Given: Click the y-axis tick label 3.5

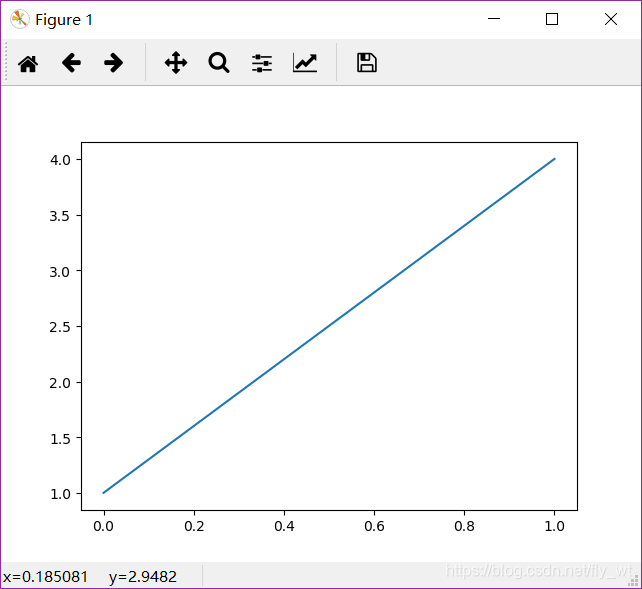Looking at the screenshot, I should point(60,216).
